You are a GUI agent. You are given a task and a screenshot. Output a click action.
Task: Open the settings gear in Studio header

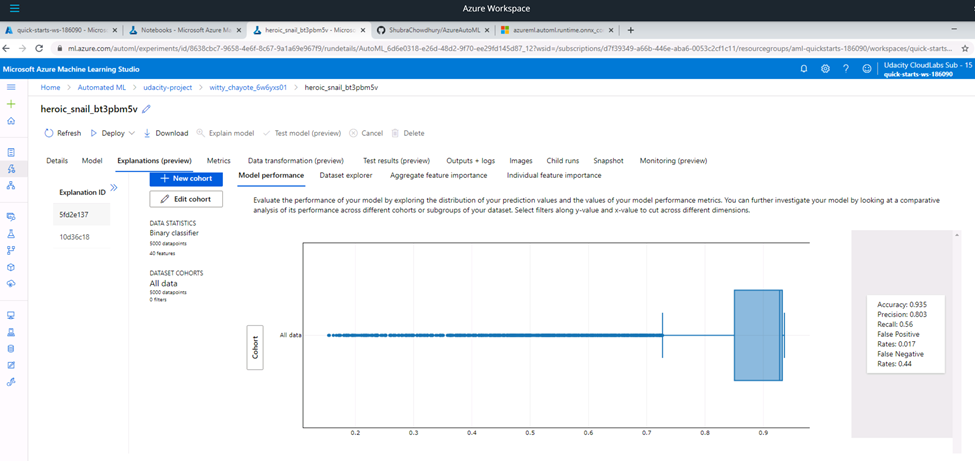click(825, 69)
